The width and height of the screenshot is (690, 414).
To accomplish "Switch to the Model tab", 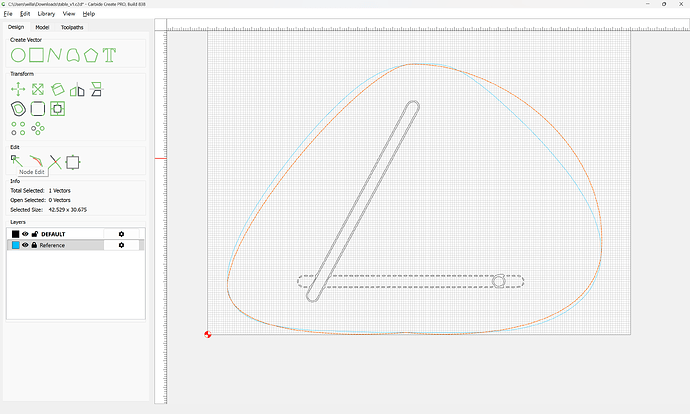I will coord(42,27).
